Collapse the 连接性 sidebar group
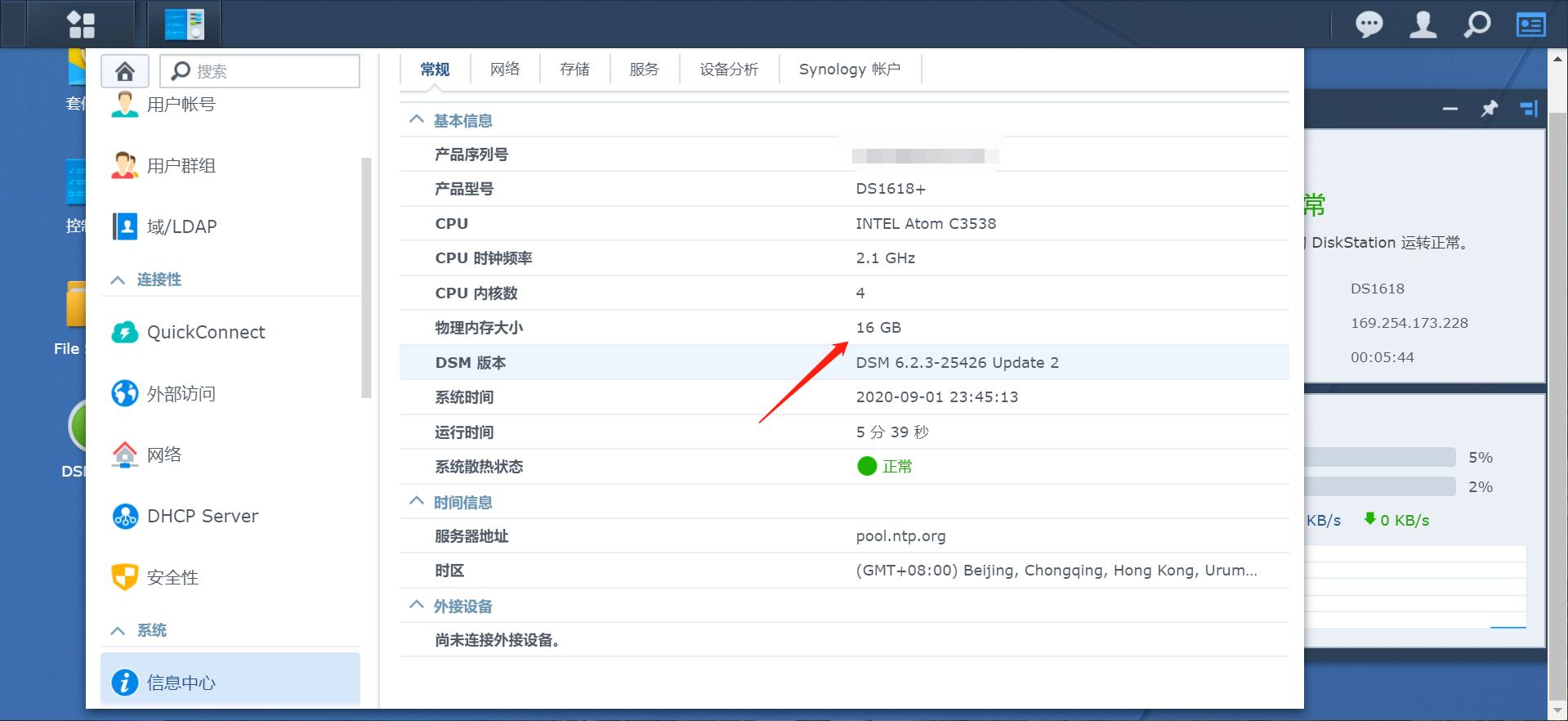1568x721 pixels. [118, 280]
